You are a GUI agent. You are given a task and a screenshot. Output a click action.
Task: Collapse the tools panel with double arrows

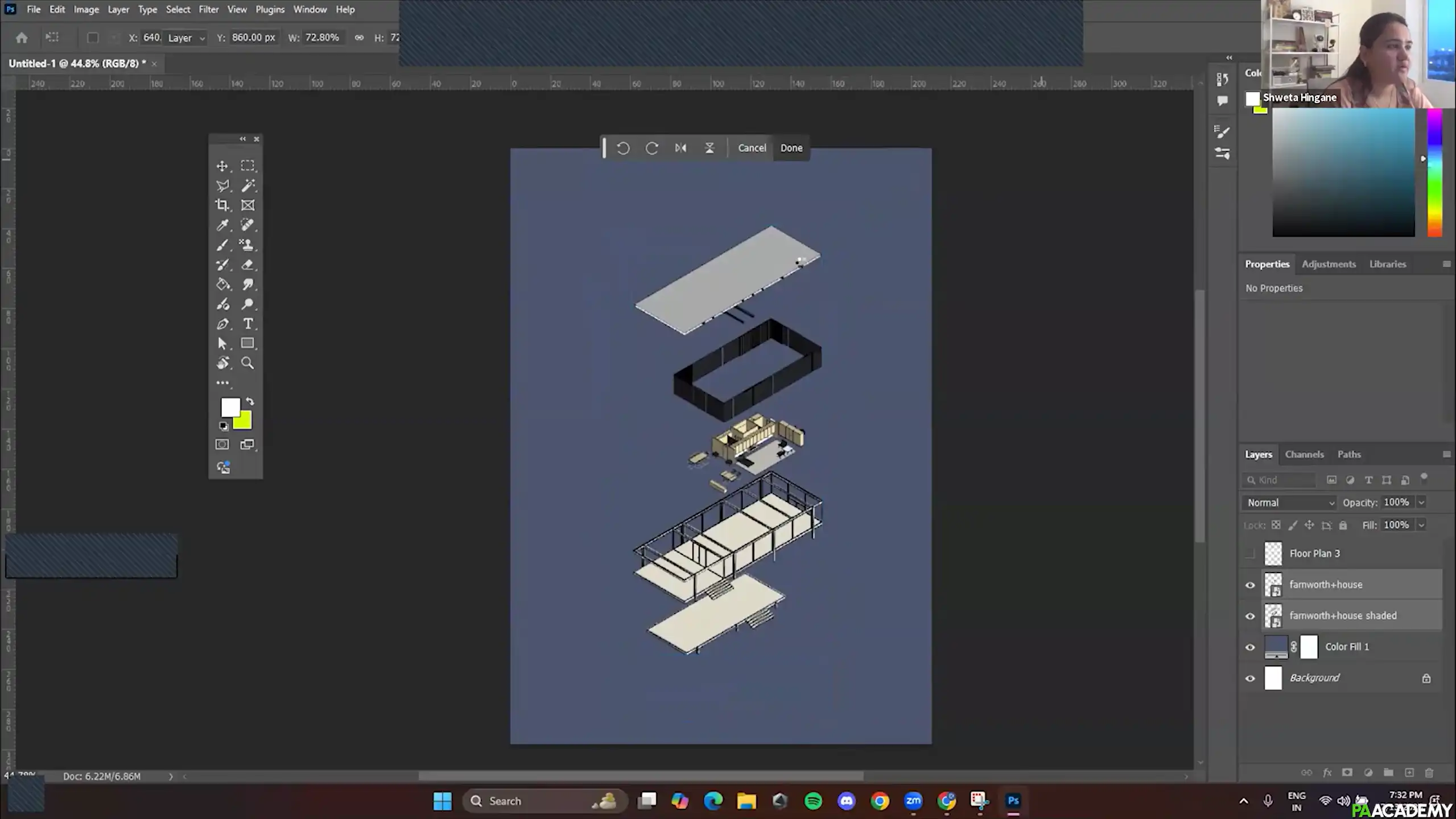[243, 139]
